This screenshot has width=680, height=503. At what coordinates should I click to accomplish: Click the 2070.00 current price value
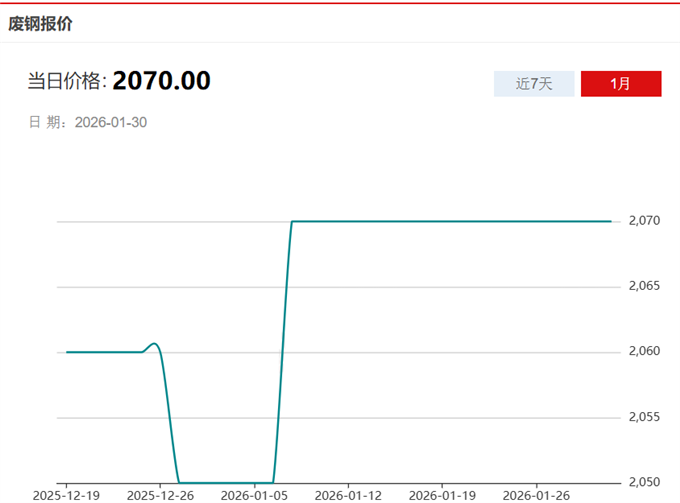(161, 80)
